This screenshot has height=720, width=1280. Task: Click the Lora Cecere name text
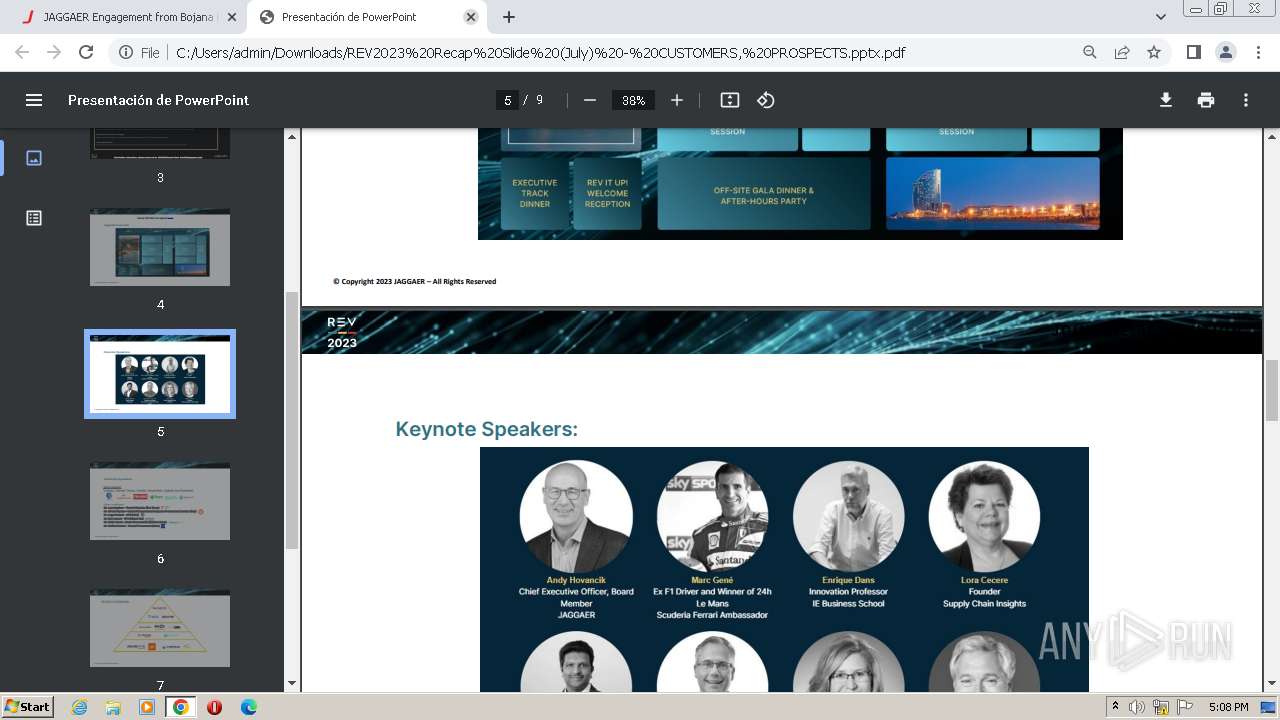984,580
